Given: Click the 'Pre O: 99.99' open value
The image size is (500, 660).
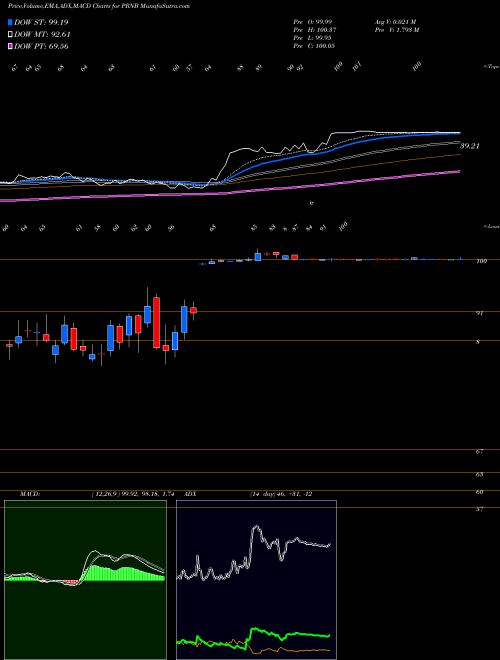Looking at the screenshot, I should tap(313, 21).
